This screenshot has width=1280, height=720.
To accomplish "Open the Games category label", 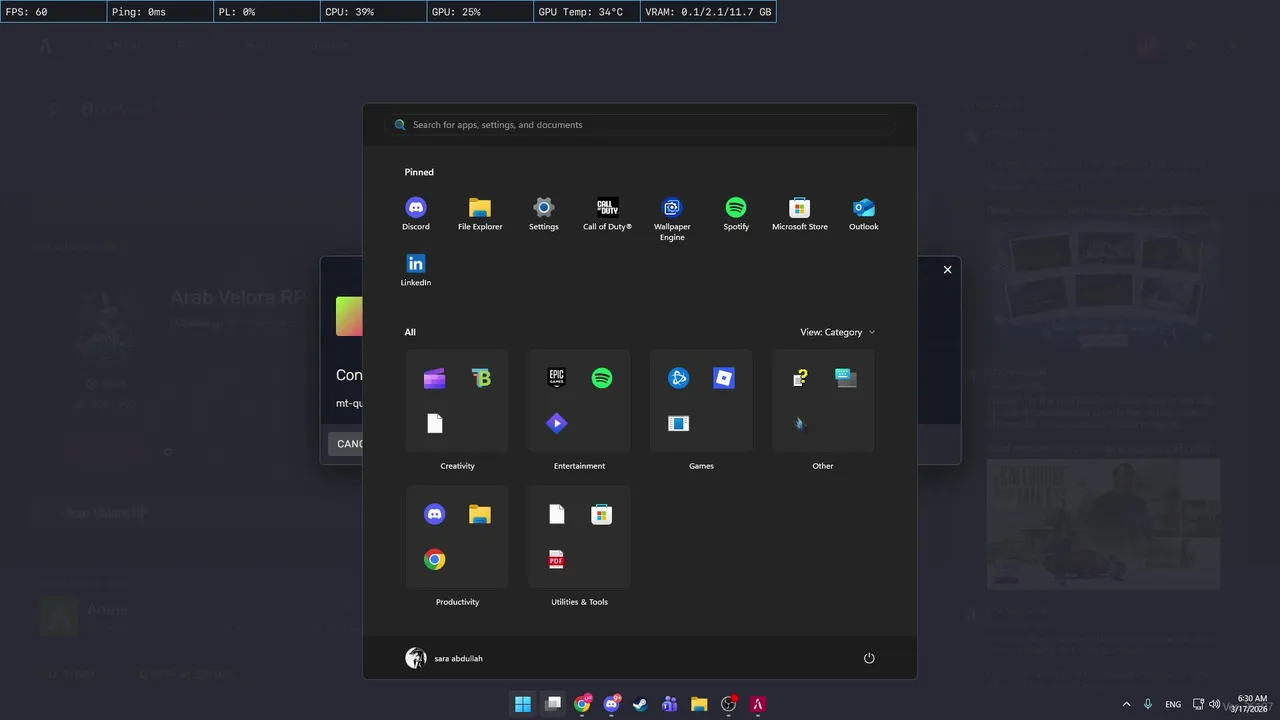I will (x=701, y=466).
